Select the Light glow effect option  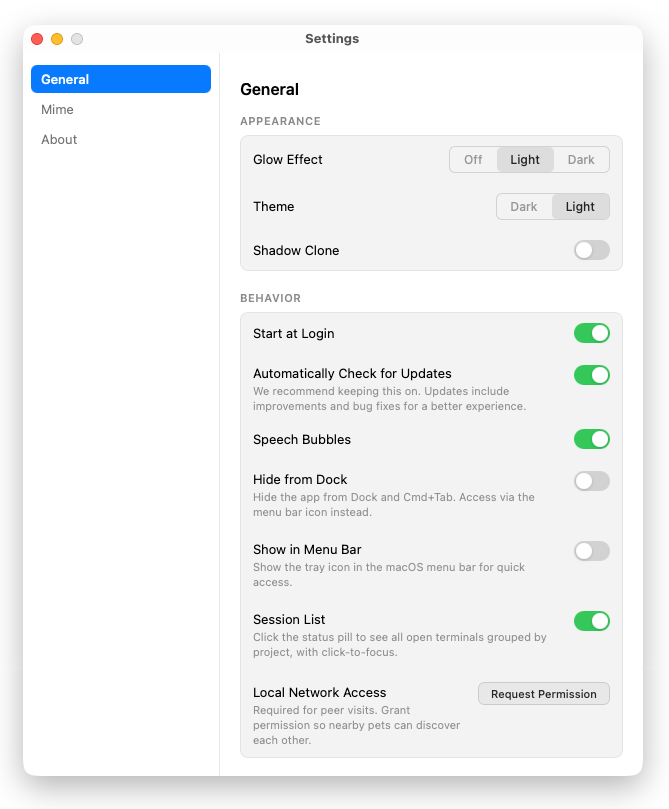525,159
